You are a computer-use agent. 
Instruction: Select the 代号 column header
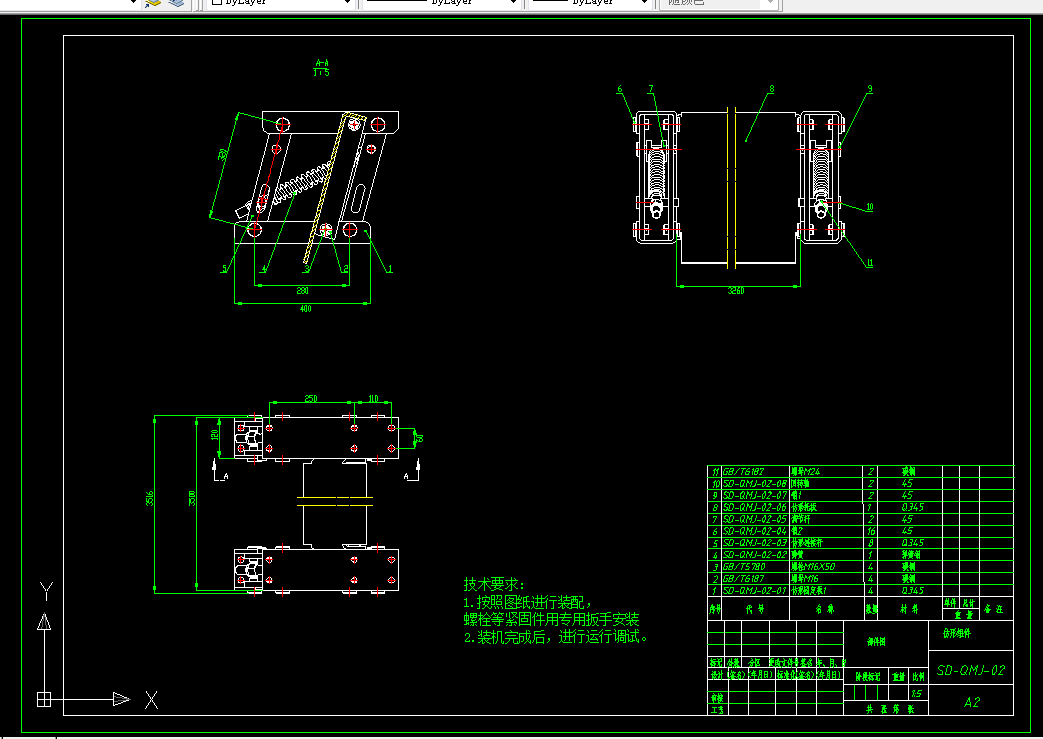(x=755, y=609)
